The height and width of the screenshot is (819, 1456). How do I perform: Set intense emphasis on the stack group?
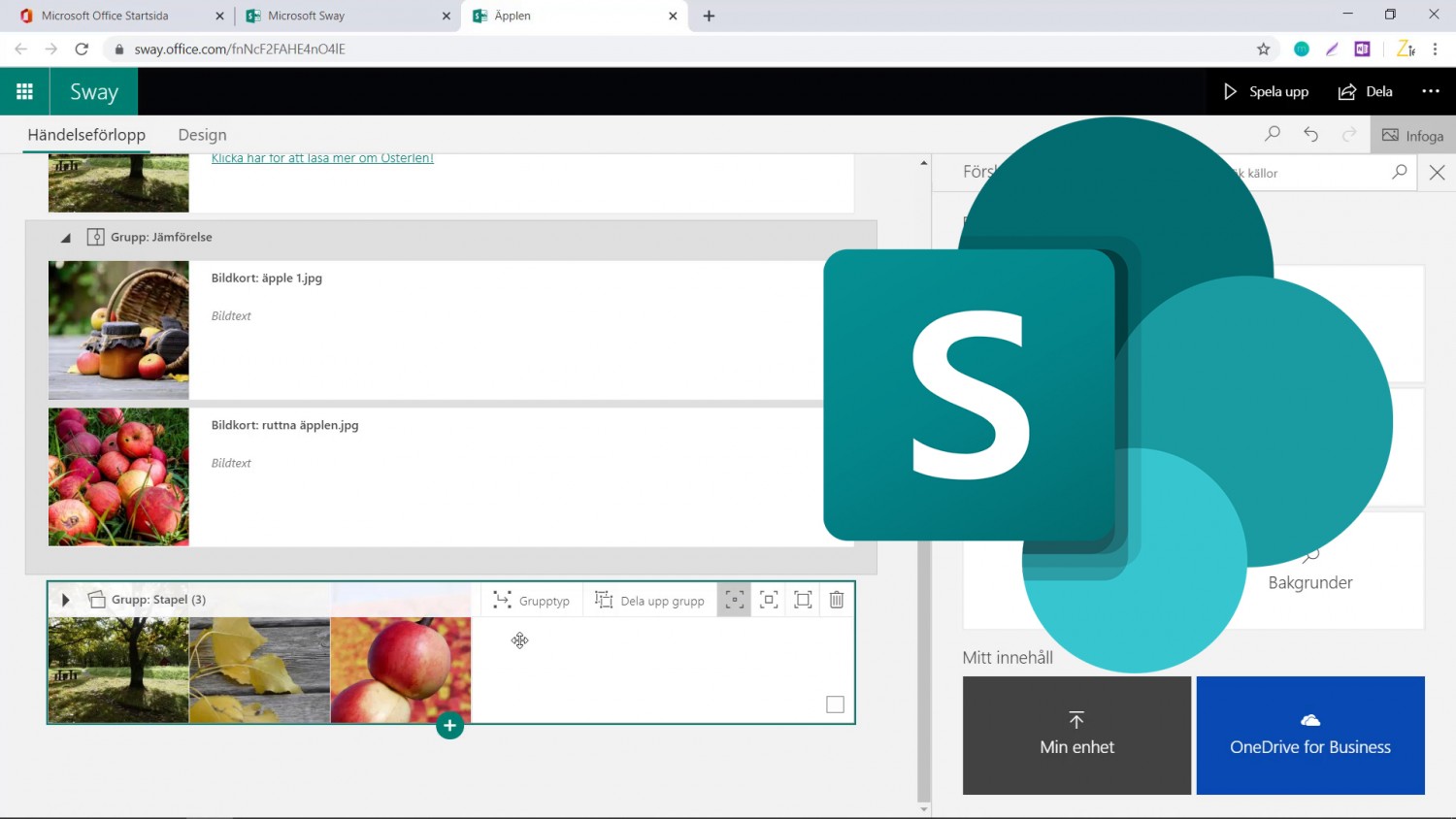point(803,600)
